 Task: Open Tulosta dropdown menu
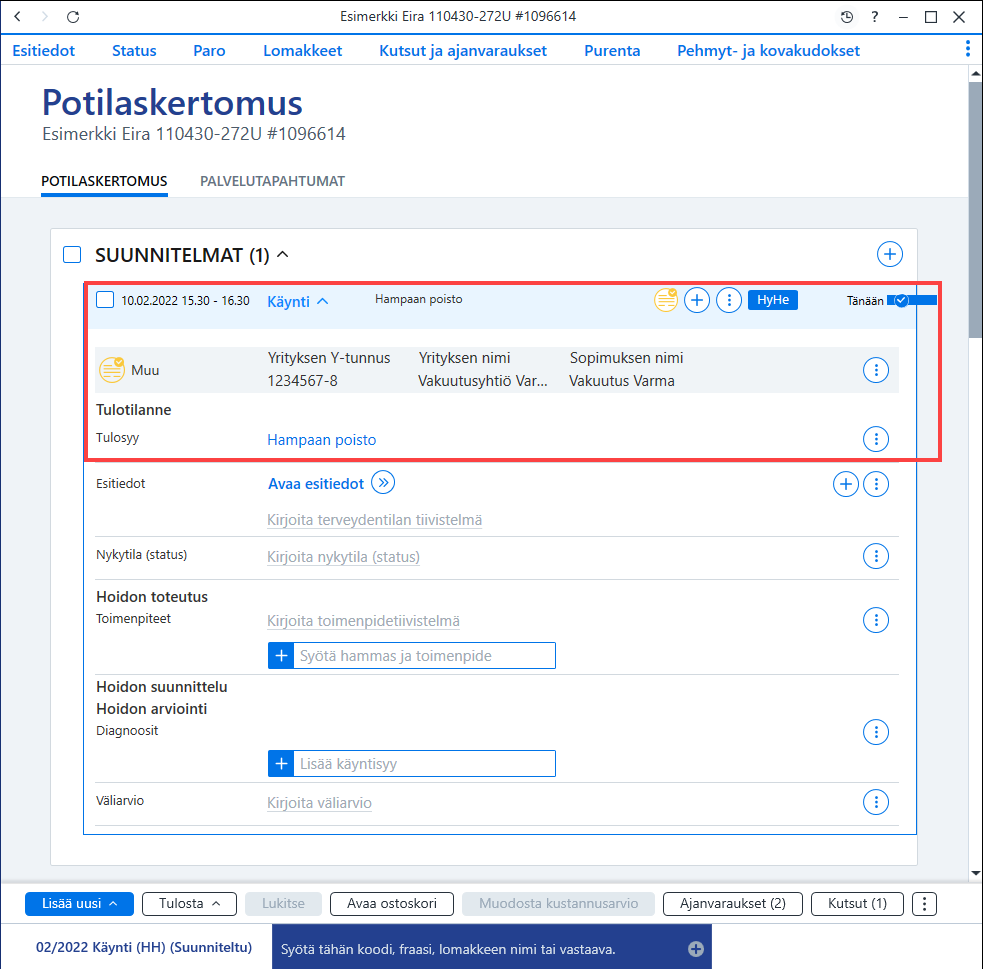189,904
